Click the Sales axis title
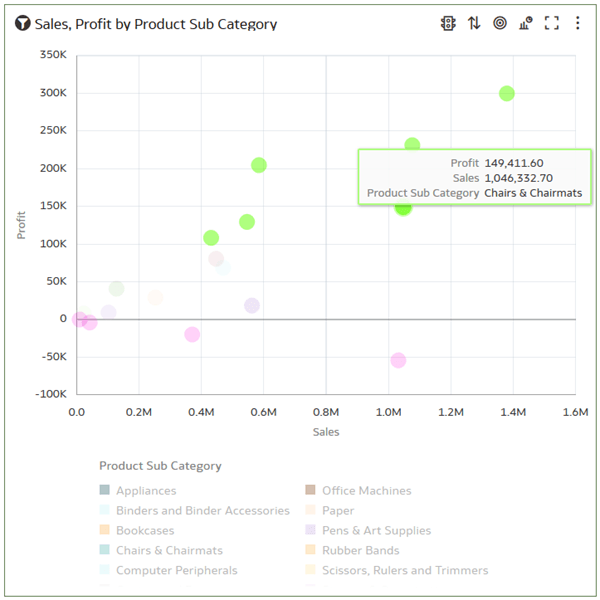Image resolution: width=600 pixels, height=600 pixels. click(x=326, y=432)
